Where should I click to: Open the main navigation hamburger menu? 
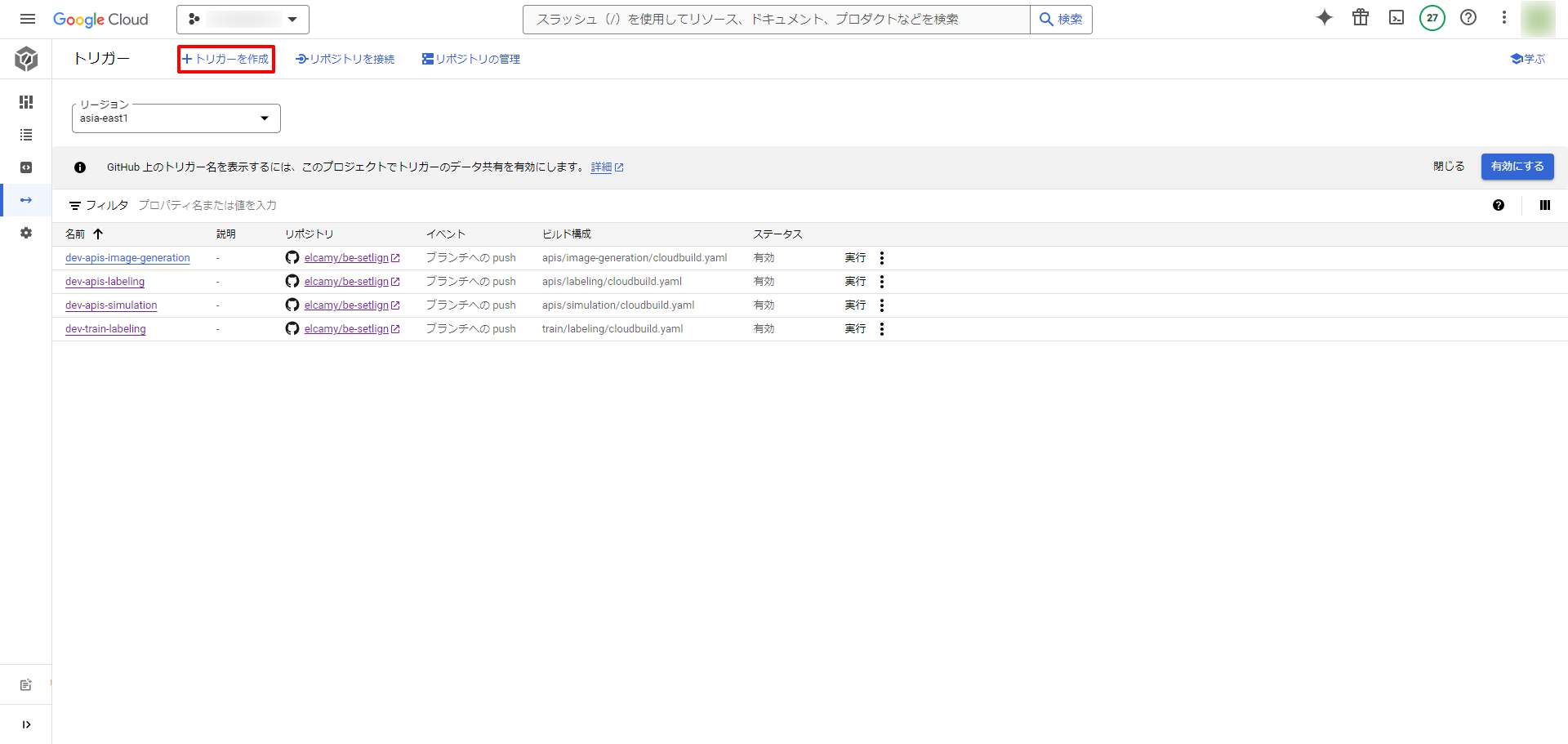click(x=27, y=19)
